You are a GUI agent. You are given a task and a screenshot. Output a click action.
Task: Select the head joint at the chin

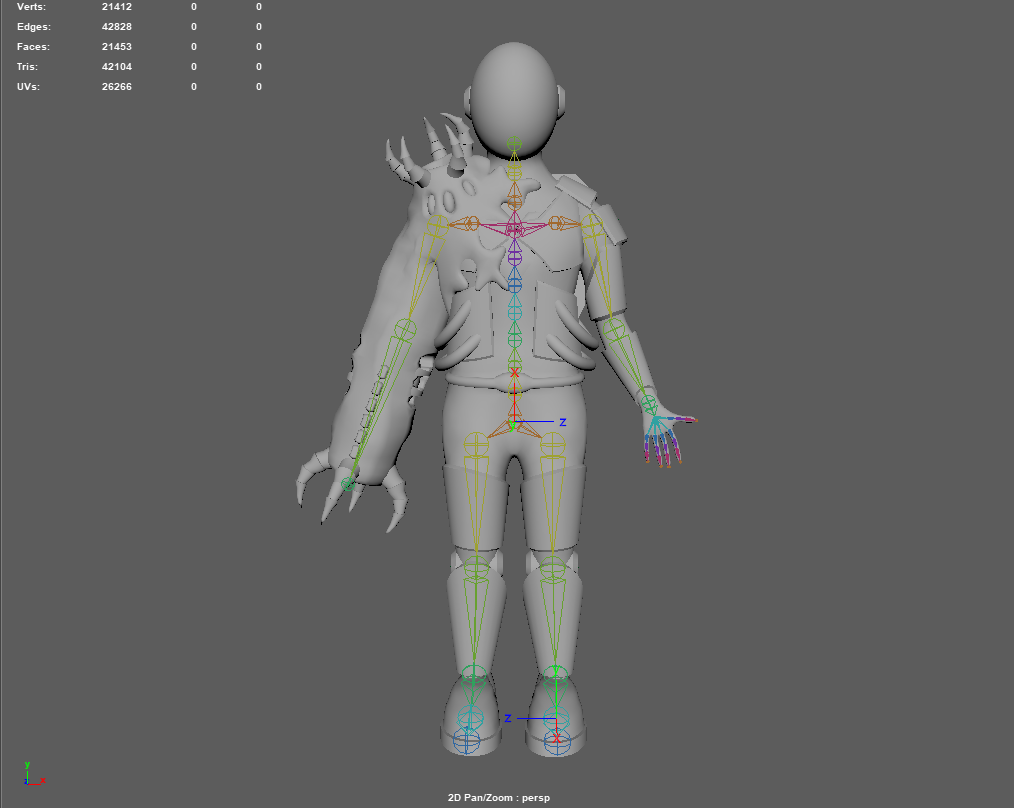point(514,145)
